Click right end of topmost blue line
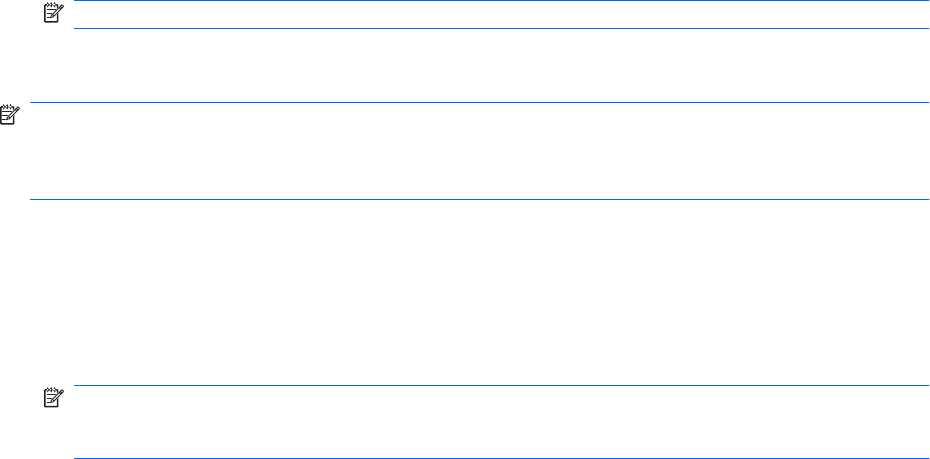 click(925, 1)
